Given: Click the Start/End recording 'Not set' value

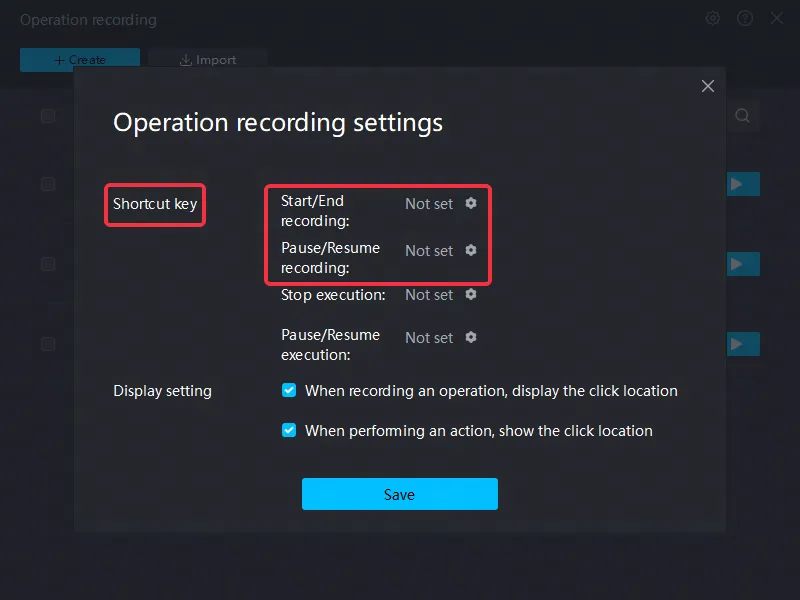Looking at the screenshot, I should pos(429,204).
